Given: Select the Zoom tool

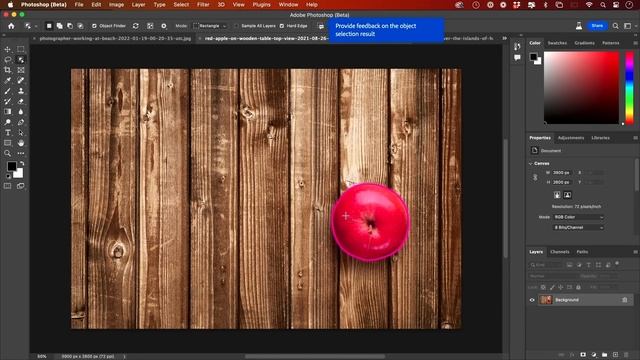Looking at the screenshot, I should click(x=7, y=153).
